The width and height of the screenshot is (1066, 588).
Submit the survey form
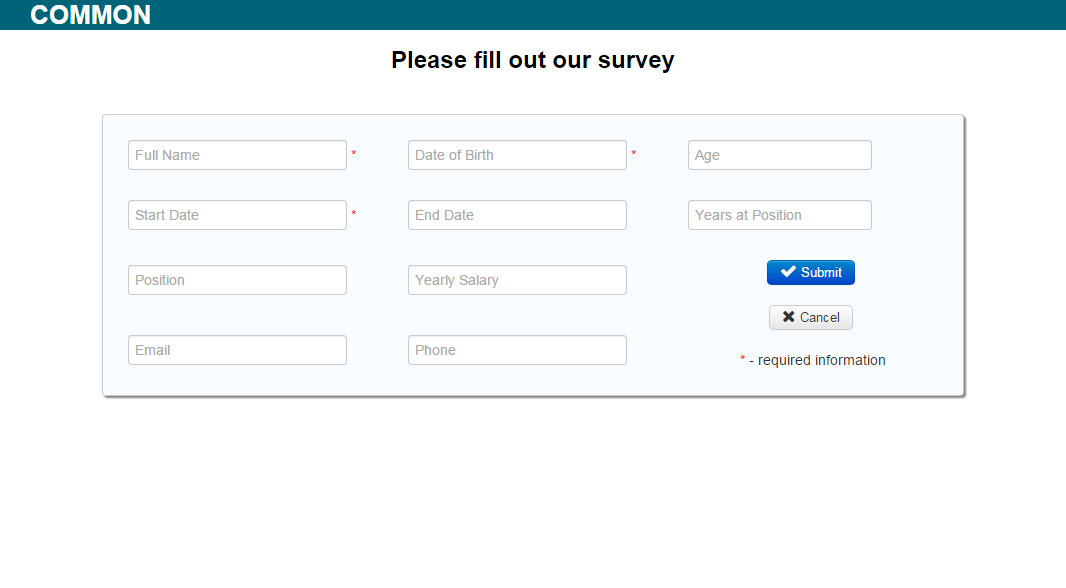(810, 273)
